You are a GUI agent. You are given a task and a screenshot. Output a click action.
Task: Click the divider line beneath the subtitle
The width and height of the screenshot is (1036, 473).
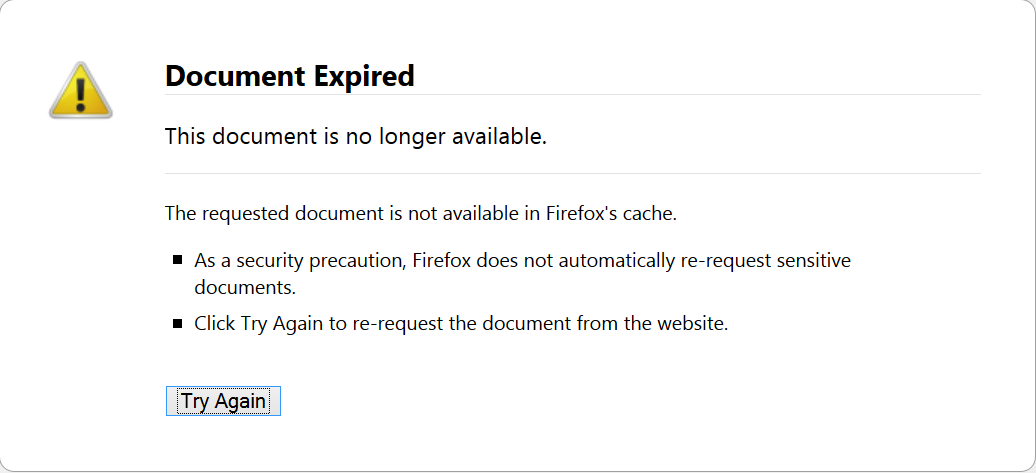573,174
